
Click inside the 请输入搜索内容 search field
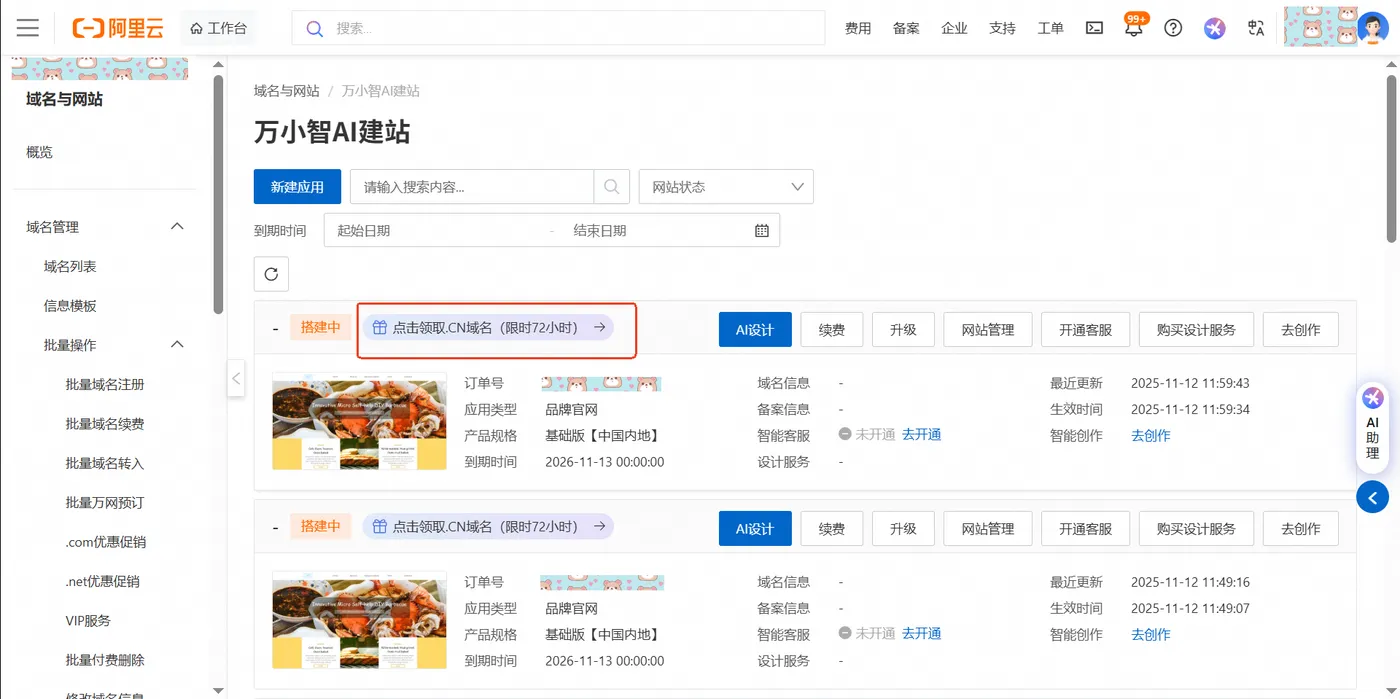pos(470,186)
